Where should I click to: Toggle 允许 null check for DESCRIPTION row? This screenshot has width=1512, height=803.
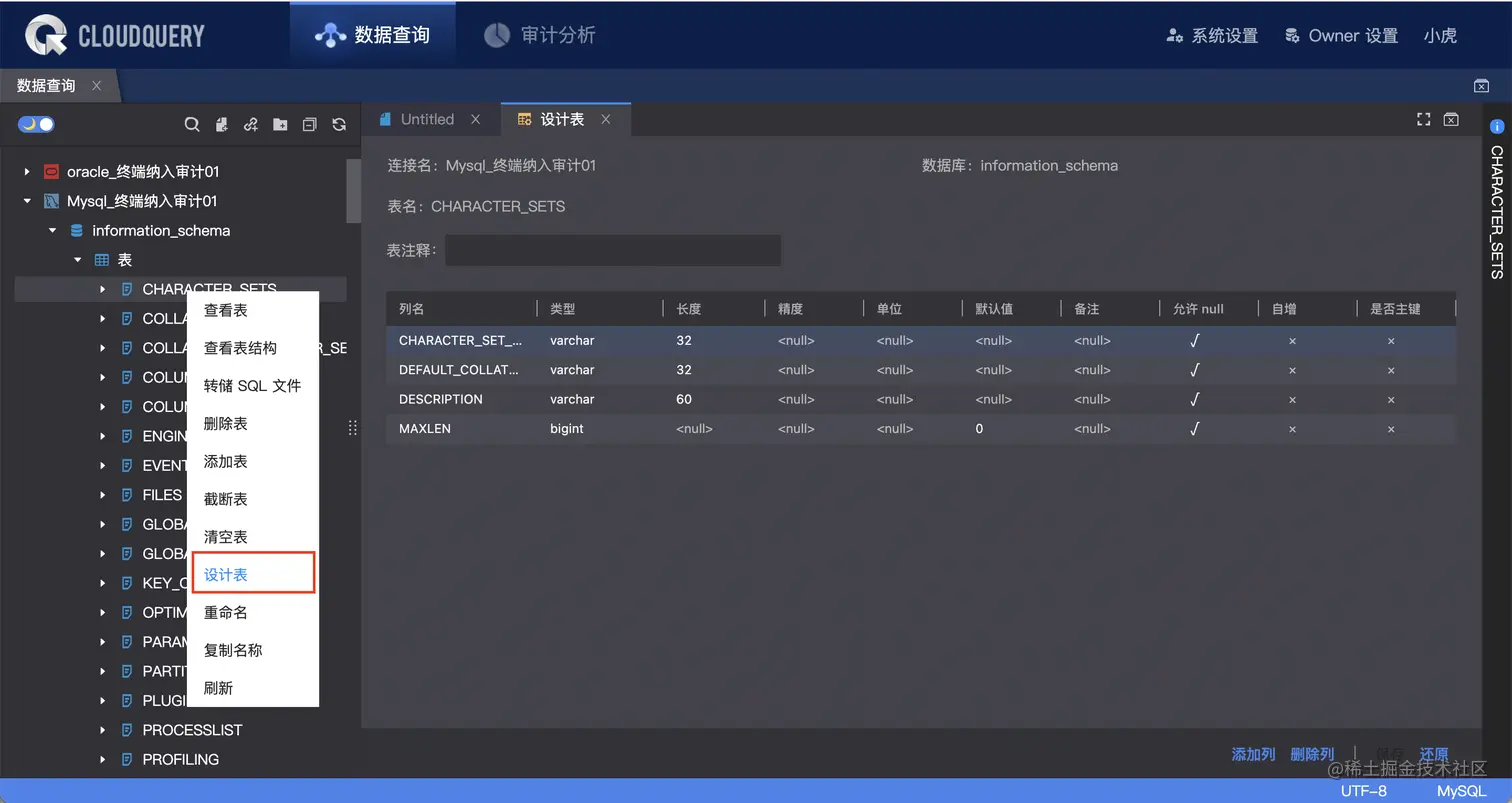[x=1195, y=399]
